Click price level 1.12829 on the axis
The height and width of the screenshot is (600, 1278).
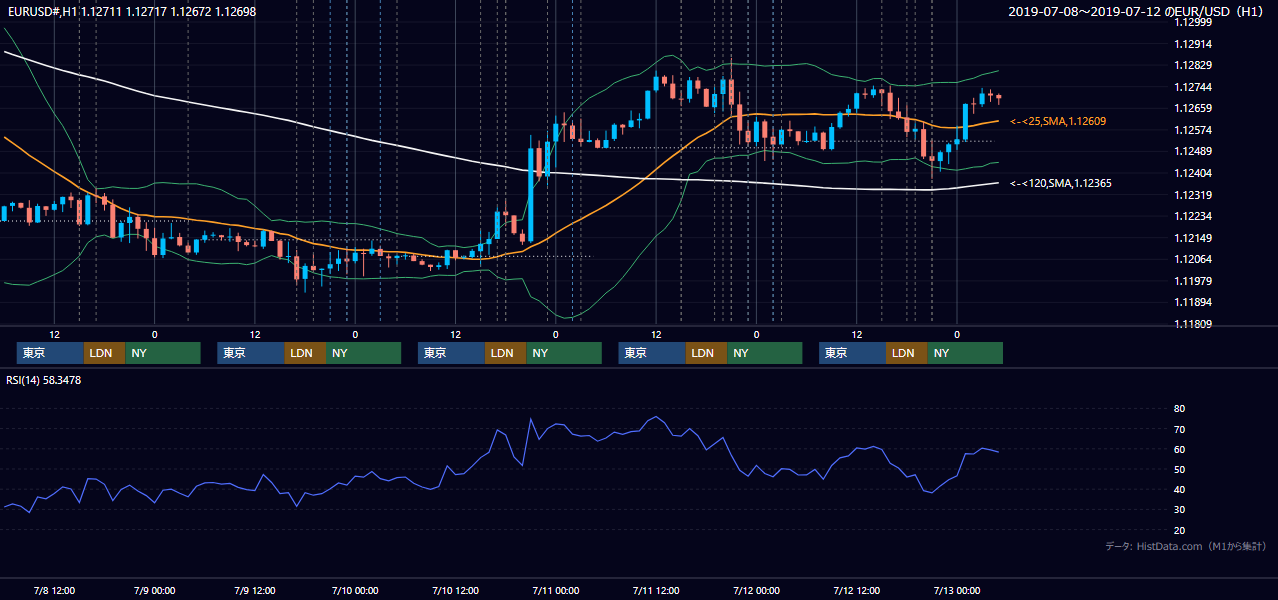tap(1191, 65)
